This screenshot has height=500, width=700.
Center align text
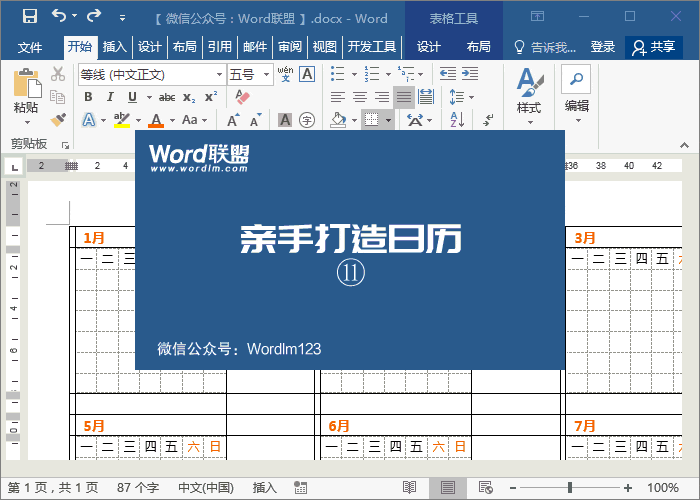point(360,97)
